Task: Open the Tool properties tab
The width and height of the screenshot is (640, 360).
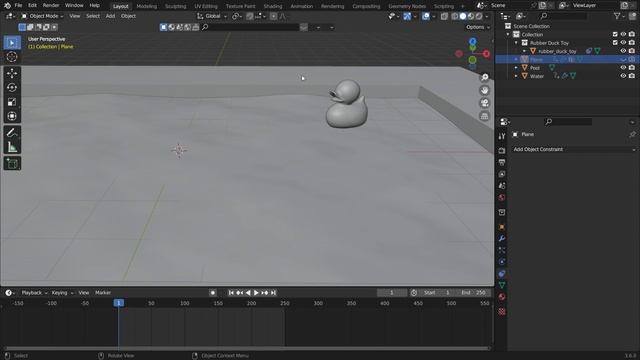Action: click(502, 136)
